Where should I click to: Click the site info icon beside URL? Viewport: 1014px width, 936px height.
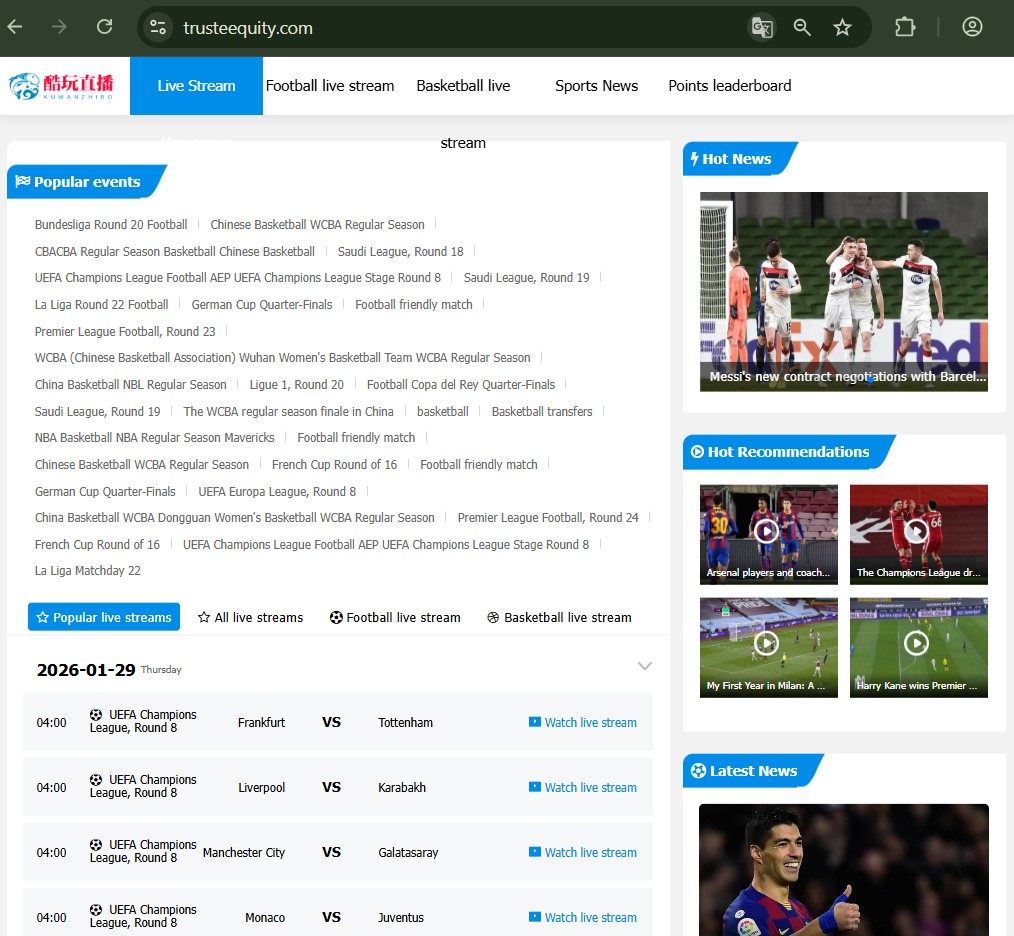[x=158, y=27]
